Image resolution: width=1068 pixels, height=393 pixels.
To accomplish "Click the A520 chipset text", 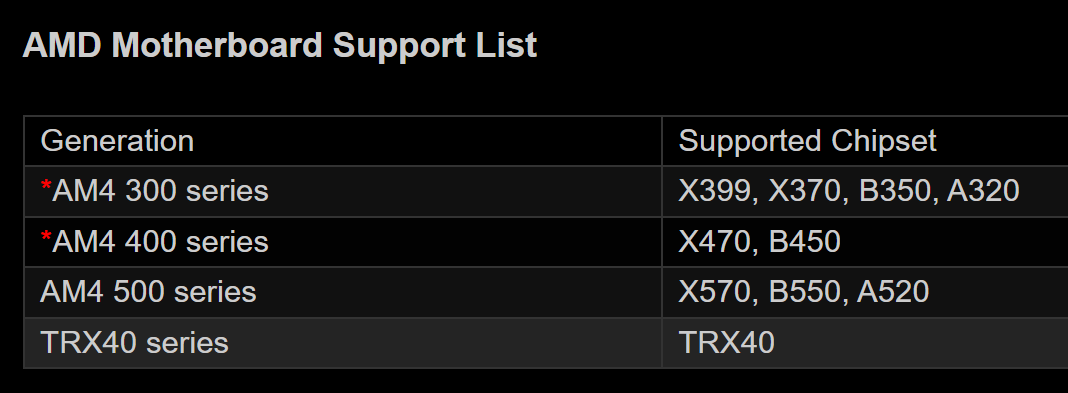I will pyautogui.click(x=893, y=292).
